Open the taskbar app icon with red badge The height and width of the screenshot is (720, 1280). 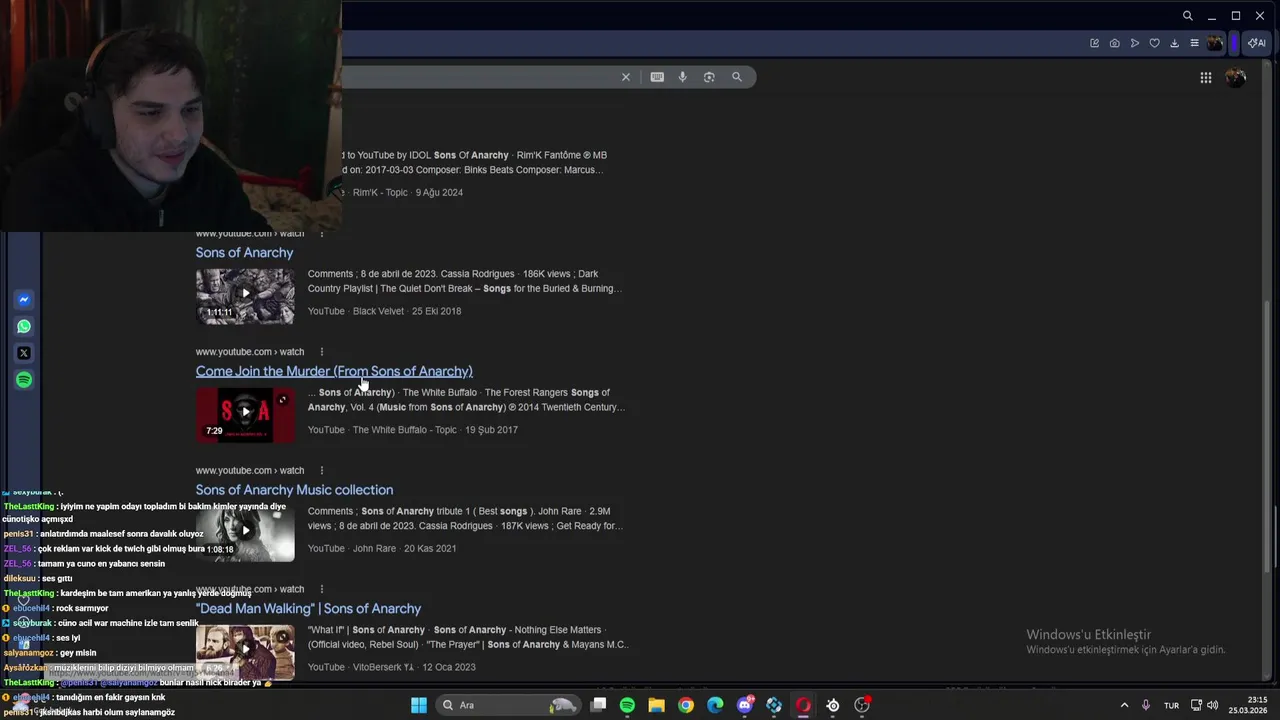pyautogui.click(x=862, y=705)
